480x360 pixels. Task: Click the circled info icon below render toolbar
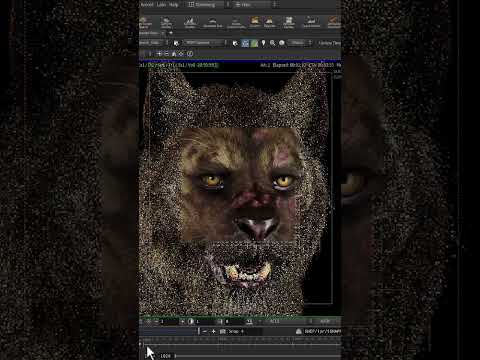click(x=190, y=54)
